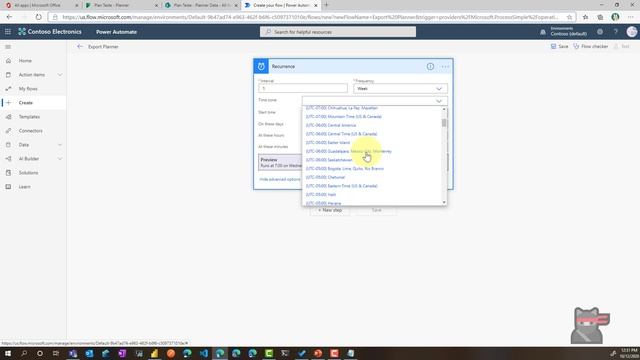Image resolution: width=640 pixels, height=360 pixels.
Task: Click Save in the top command bar
Action: tap(560, 47)
